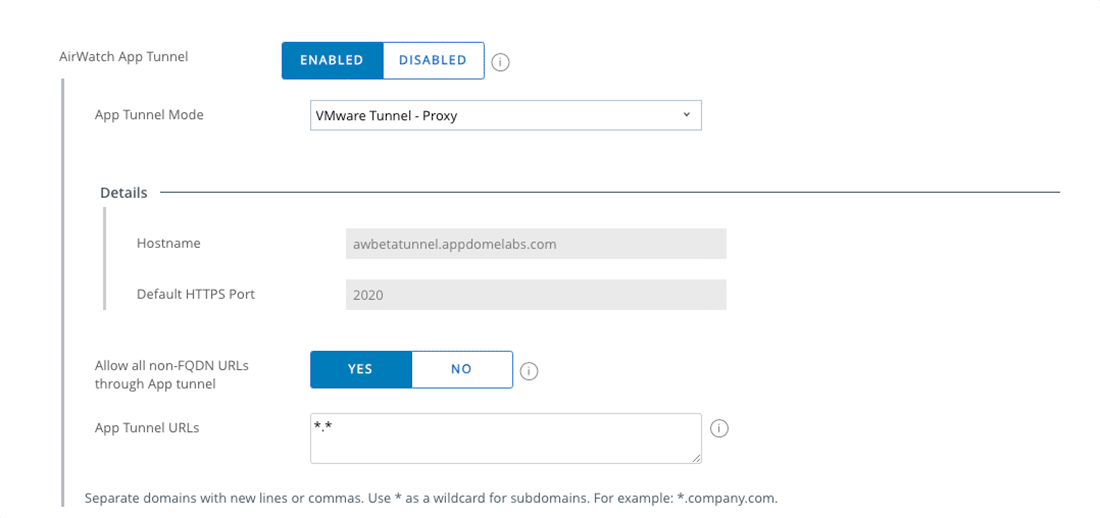Click the App Tunnel Mode label

(x=149, y=115)
